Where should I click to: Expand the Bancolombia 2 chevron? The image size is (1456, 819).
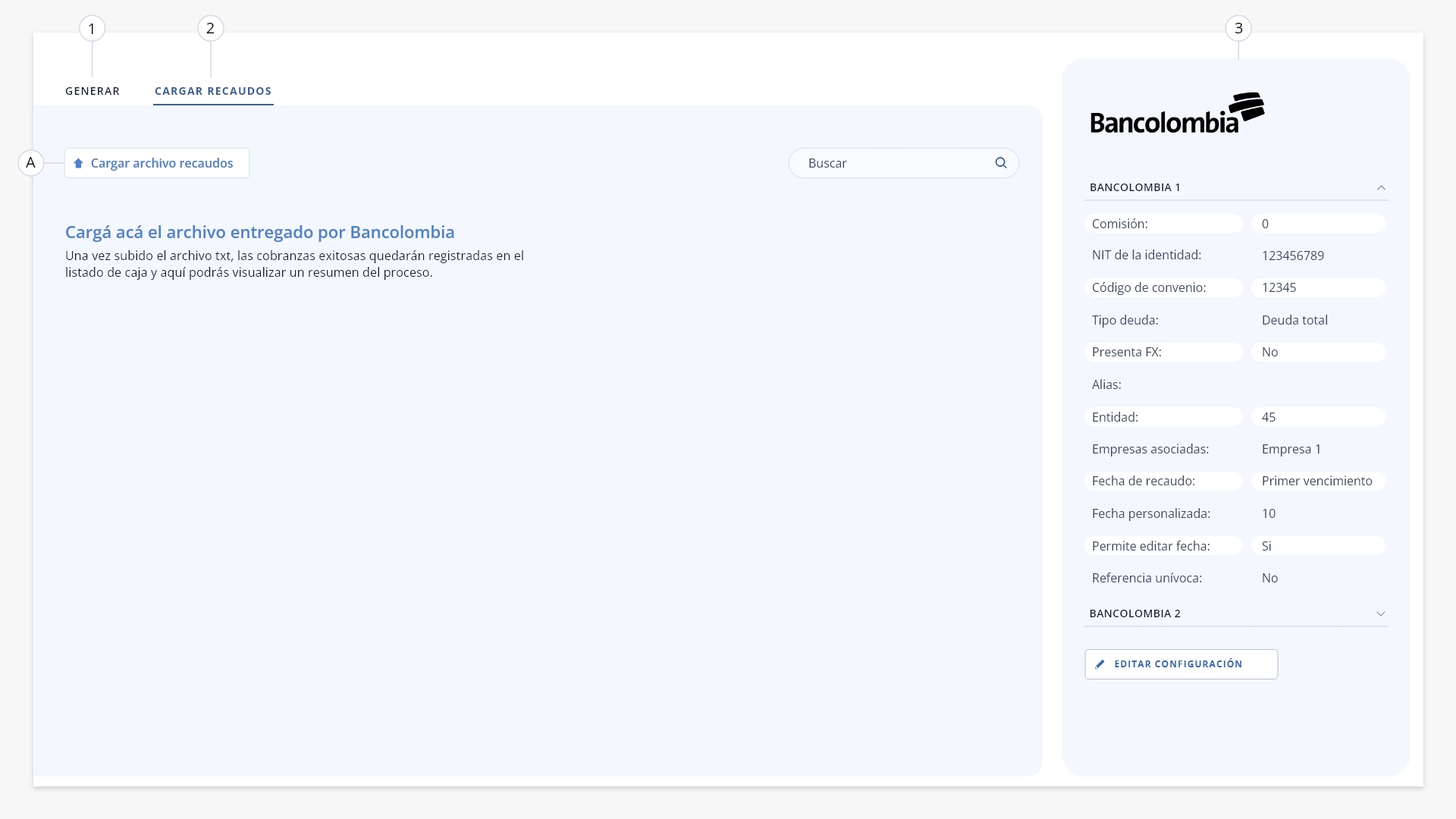(x=1381, y=614)
